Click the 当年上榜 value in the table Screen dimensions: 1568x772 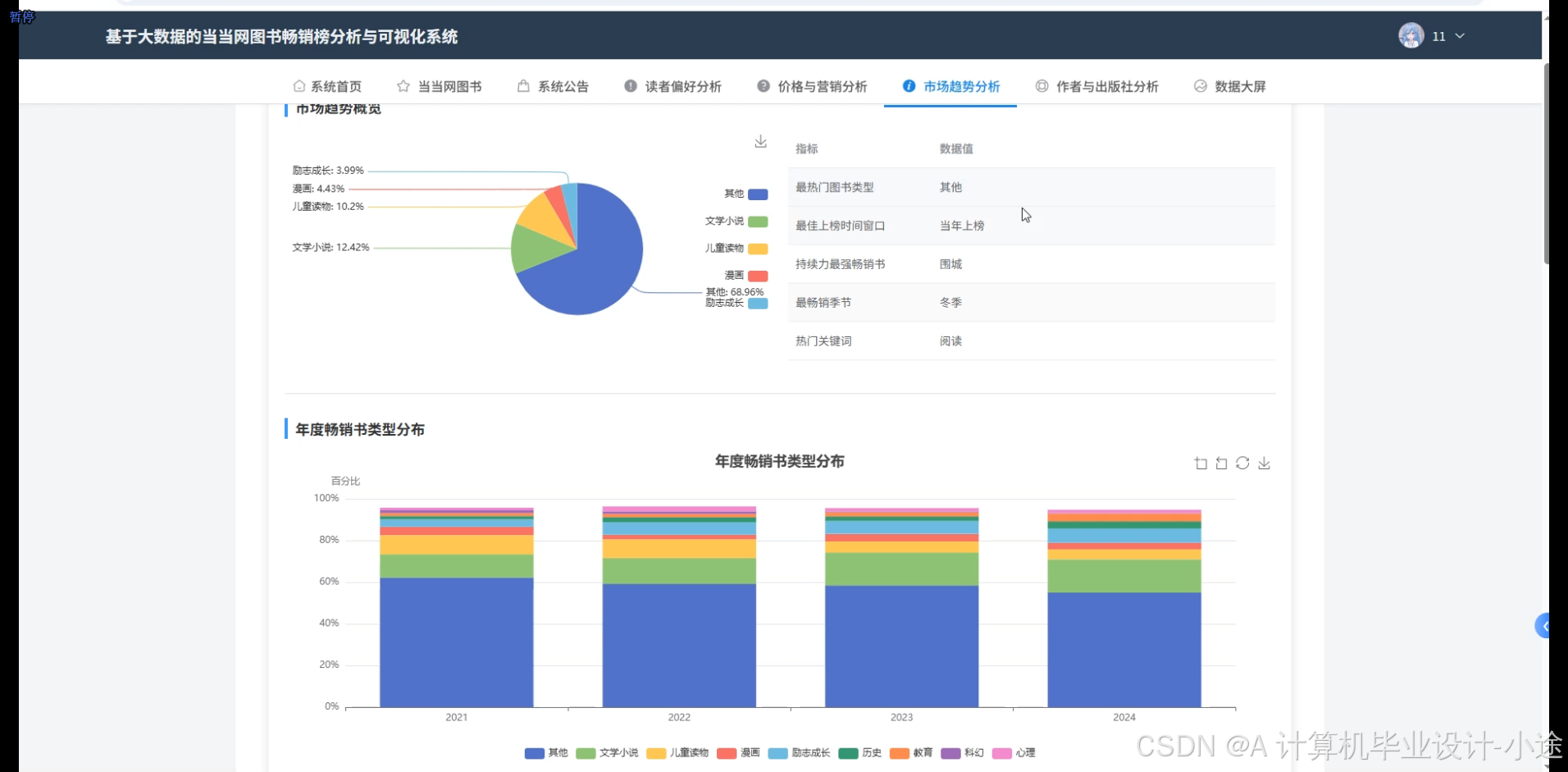[x=962, y=226]
